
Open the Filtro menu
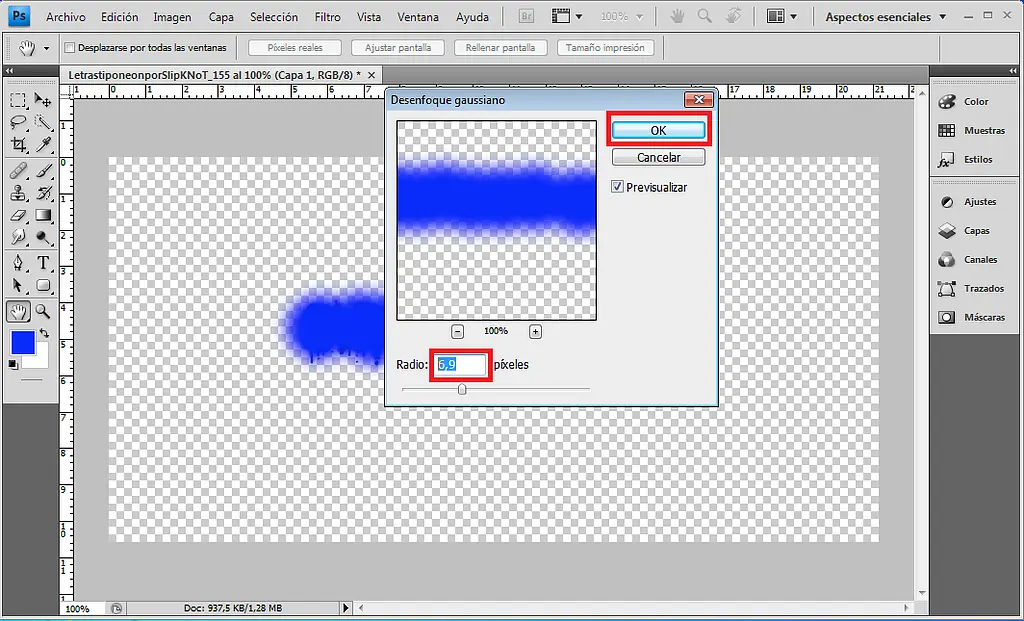[327, 16]
